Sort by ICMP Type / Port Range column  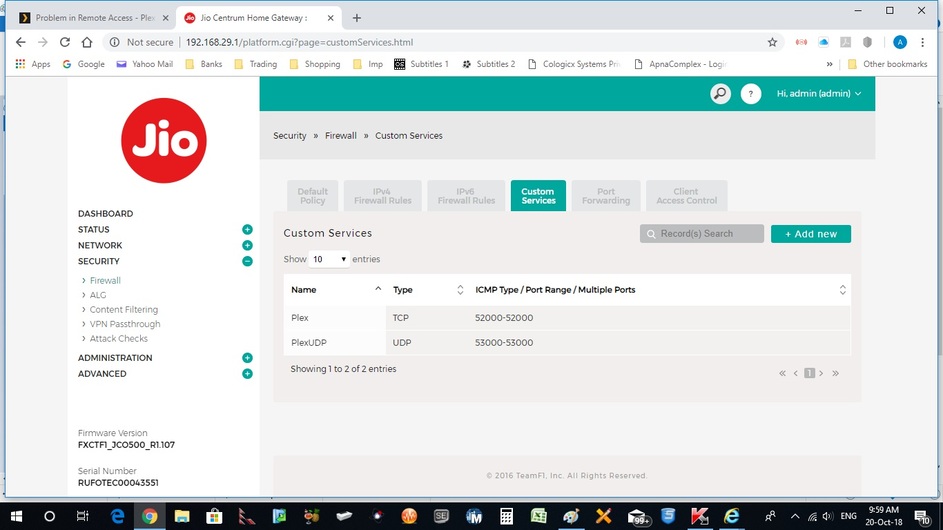coord(660,290)
